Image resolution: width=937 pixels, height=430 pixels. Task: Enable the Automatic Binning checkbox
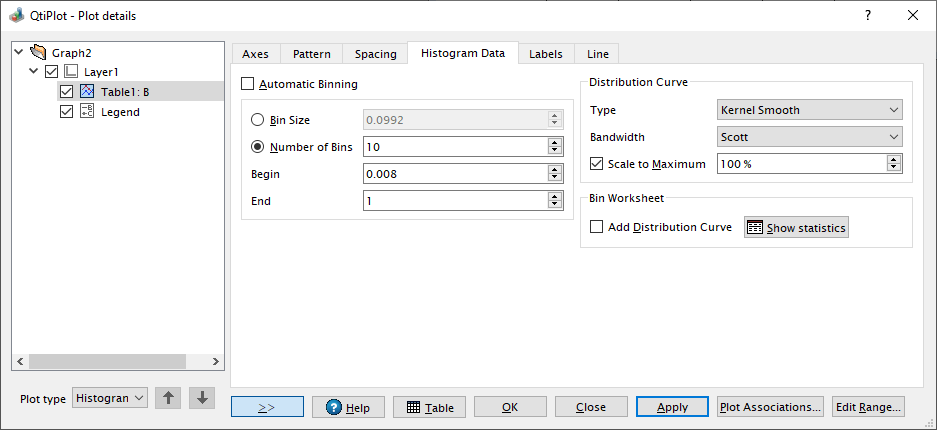tap(249, 84)
